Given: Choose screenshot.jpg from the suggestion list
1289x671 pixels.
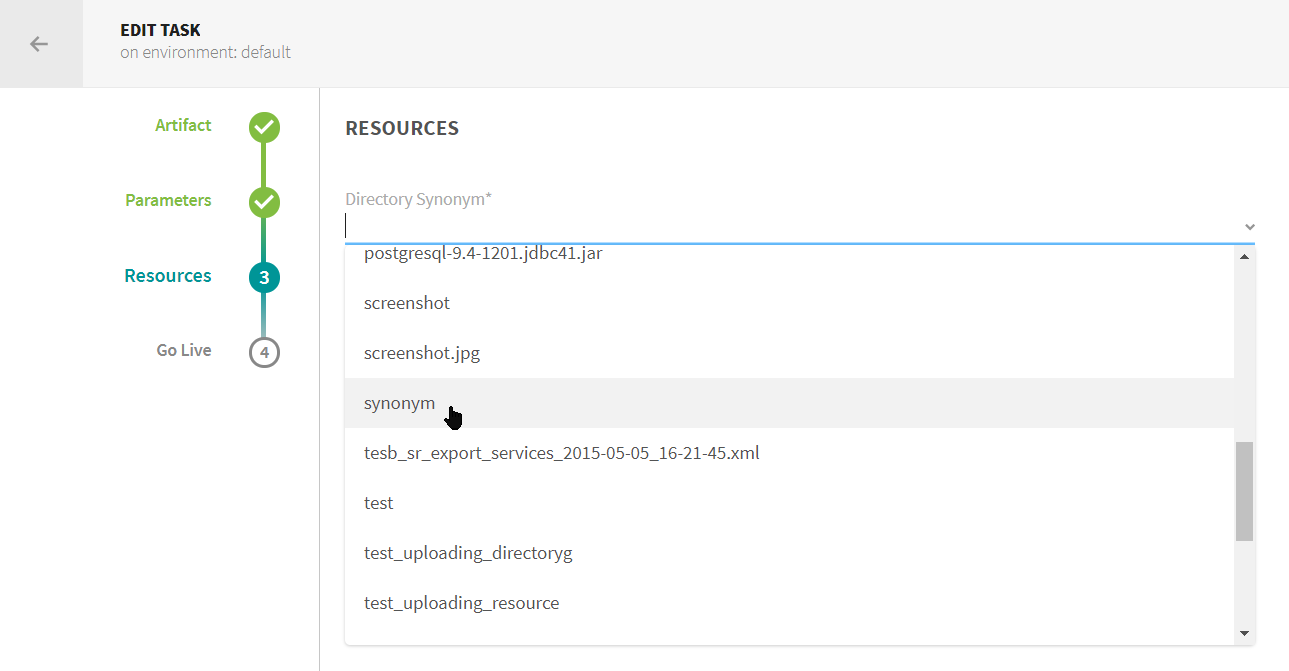Looking at the screenshot, I should (421, 352).
